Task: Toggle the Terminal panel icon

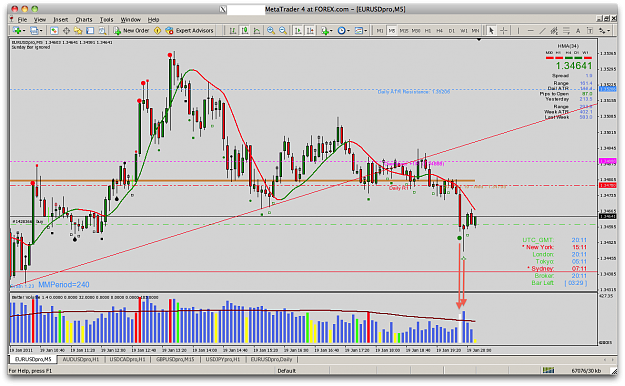Action: pos(90,30)
